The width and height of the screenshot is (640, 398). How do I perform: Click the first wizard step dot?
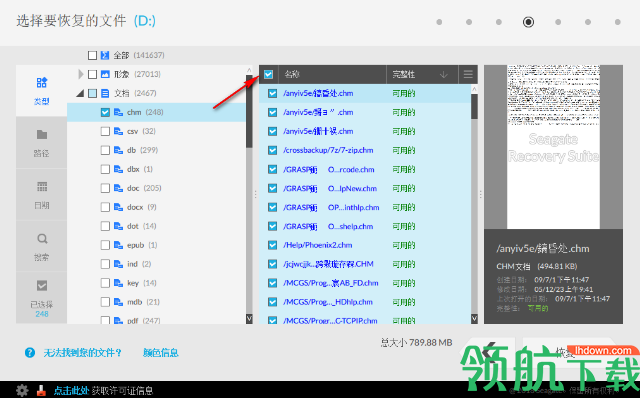click(439, 22)
